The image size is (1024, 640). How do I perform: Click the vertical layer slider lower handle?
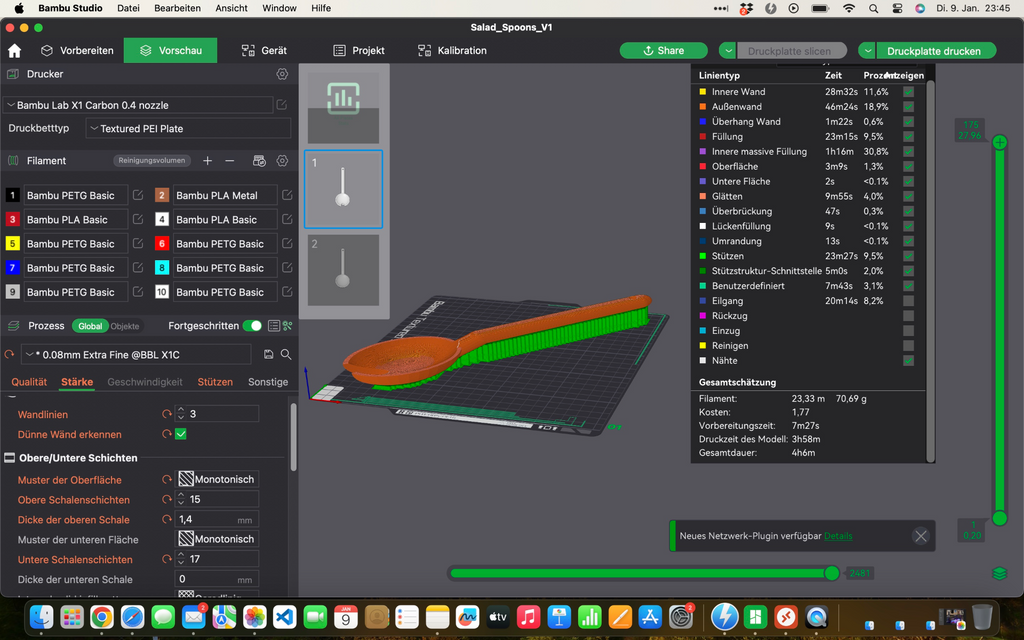1000,519
